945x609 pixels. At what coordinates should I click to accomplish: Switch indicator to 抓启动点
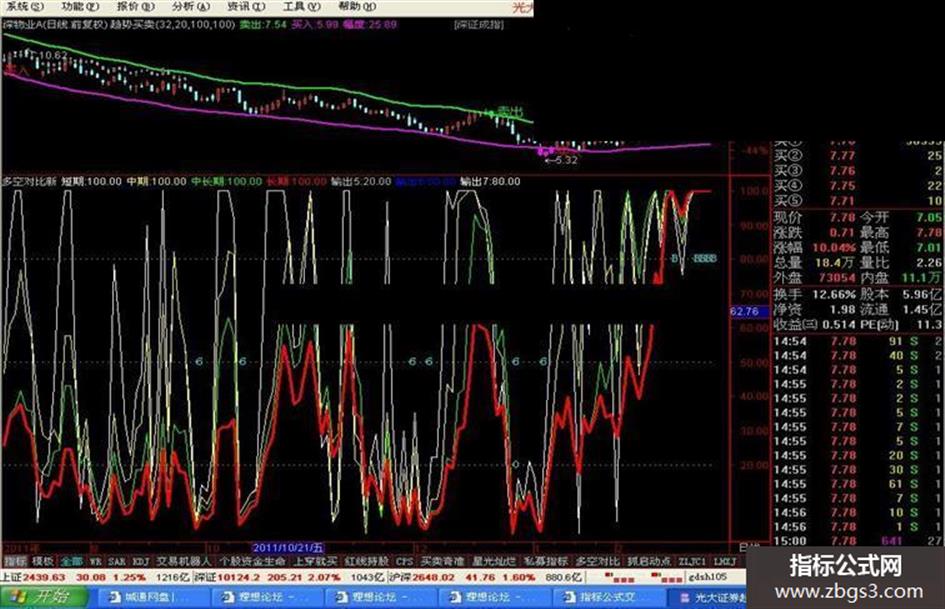point(648,561)
